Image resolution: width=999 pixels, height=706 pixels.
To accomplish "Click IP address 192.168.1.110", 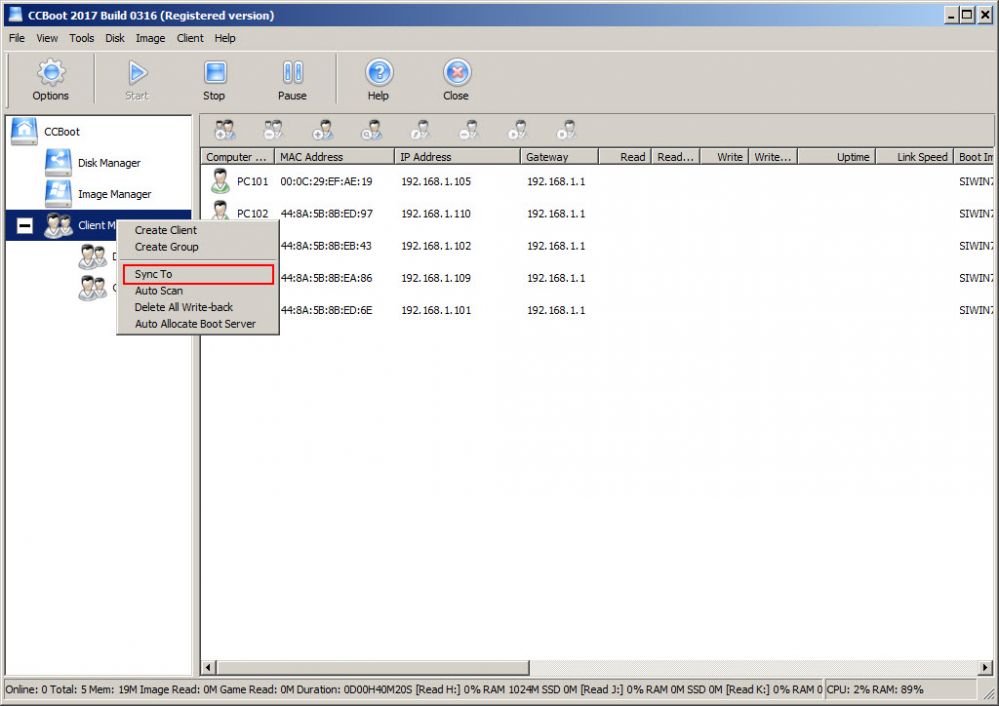I will pos(436,213).
